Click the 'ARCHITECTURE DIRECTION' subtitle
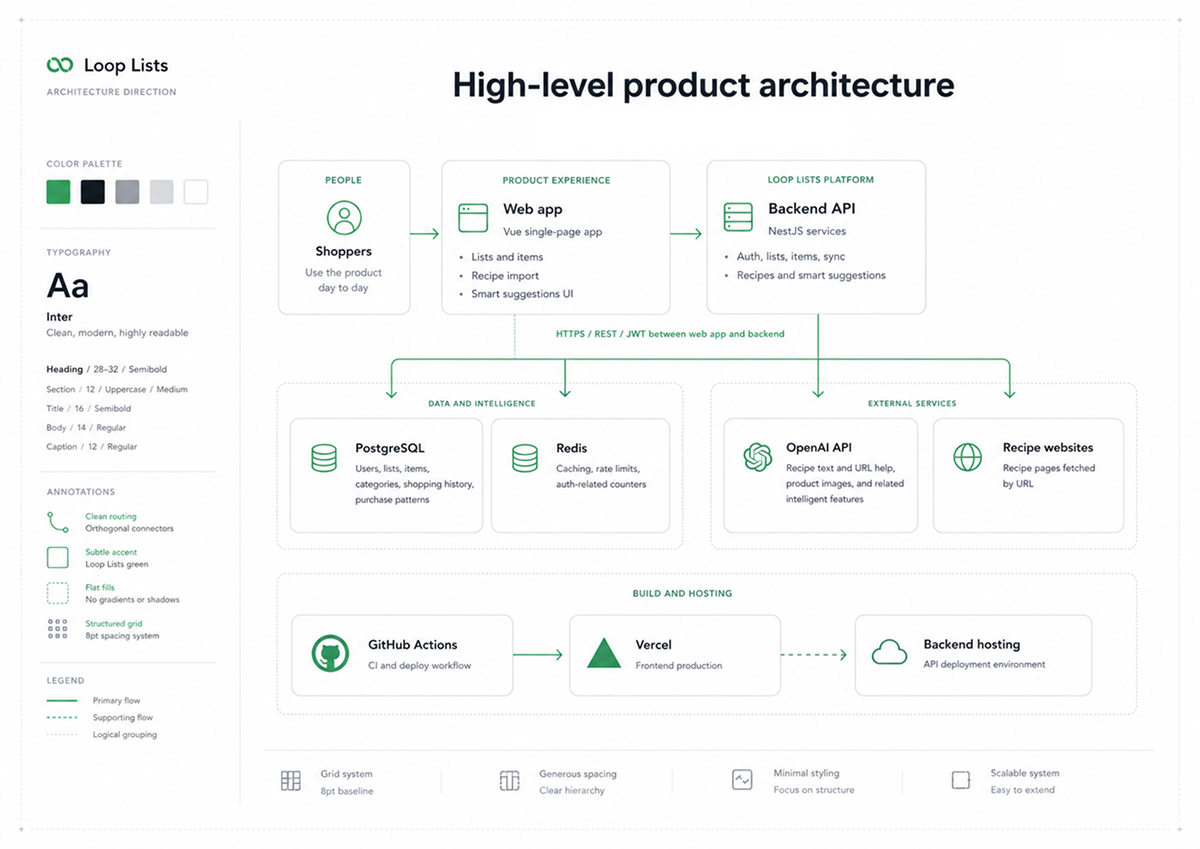 click(x=111, y=92)
